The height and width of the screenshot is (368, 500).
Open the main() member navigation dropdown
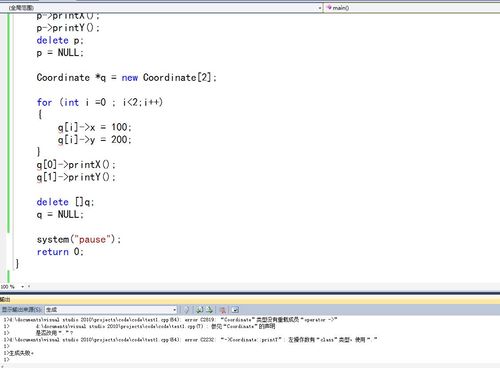click(x=412, y=7)
